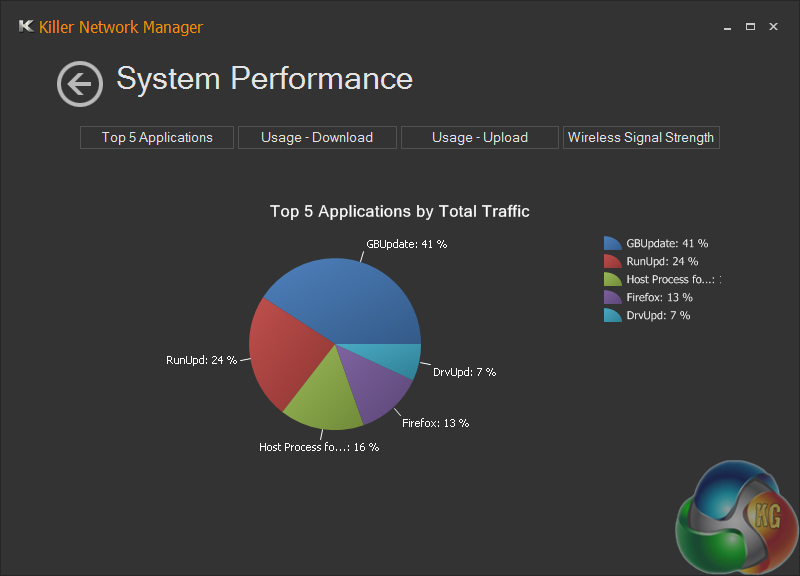Click legend text 'DrvUpd: 7 %'

point(658,315)
